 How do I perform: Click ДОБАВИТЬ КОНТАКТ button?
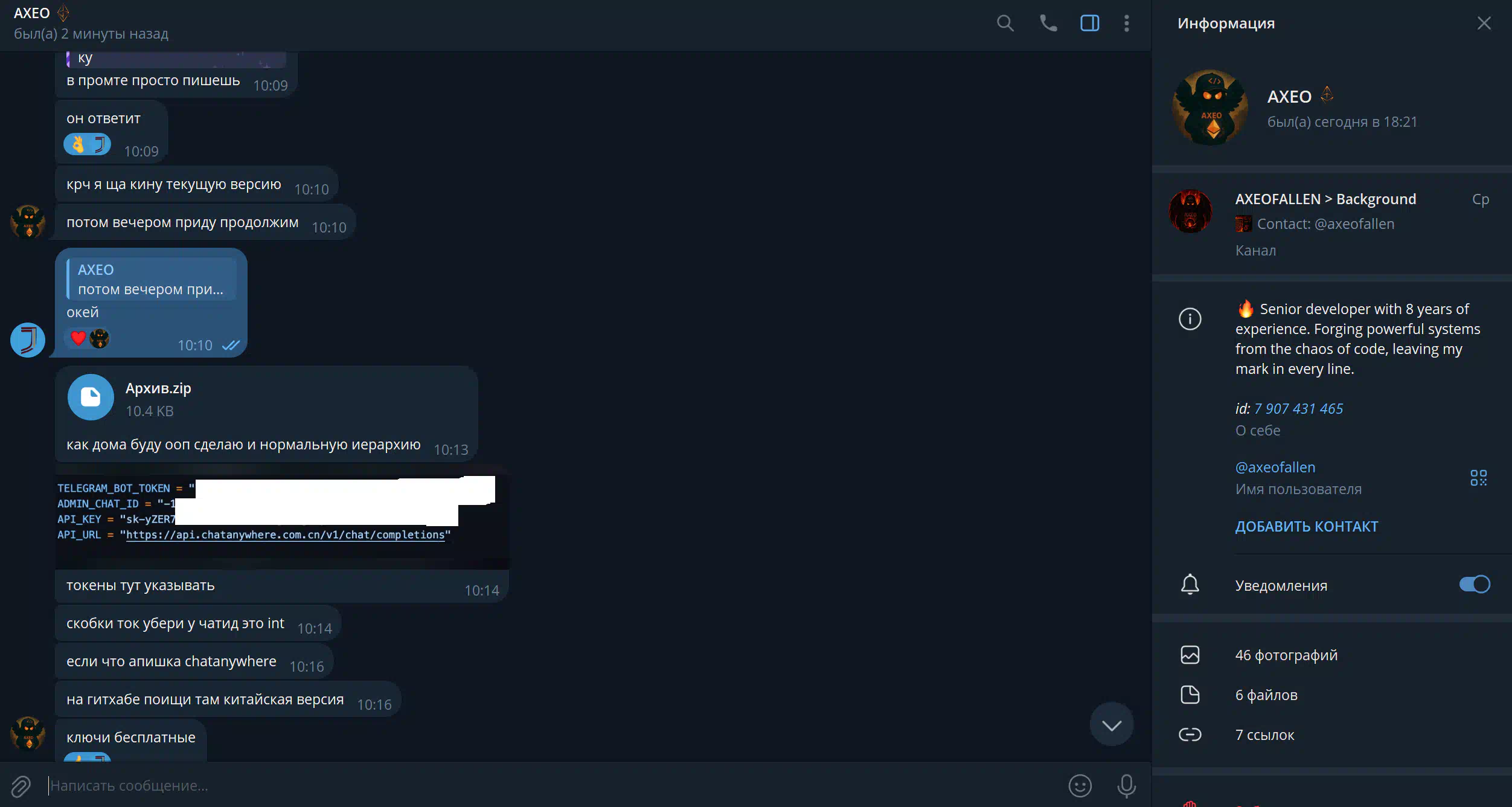[x=1307, y=526]
